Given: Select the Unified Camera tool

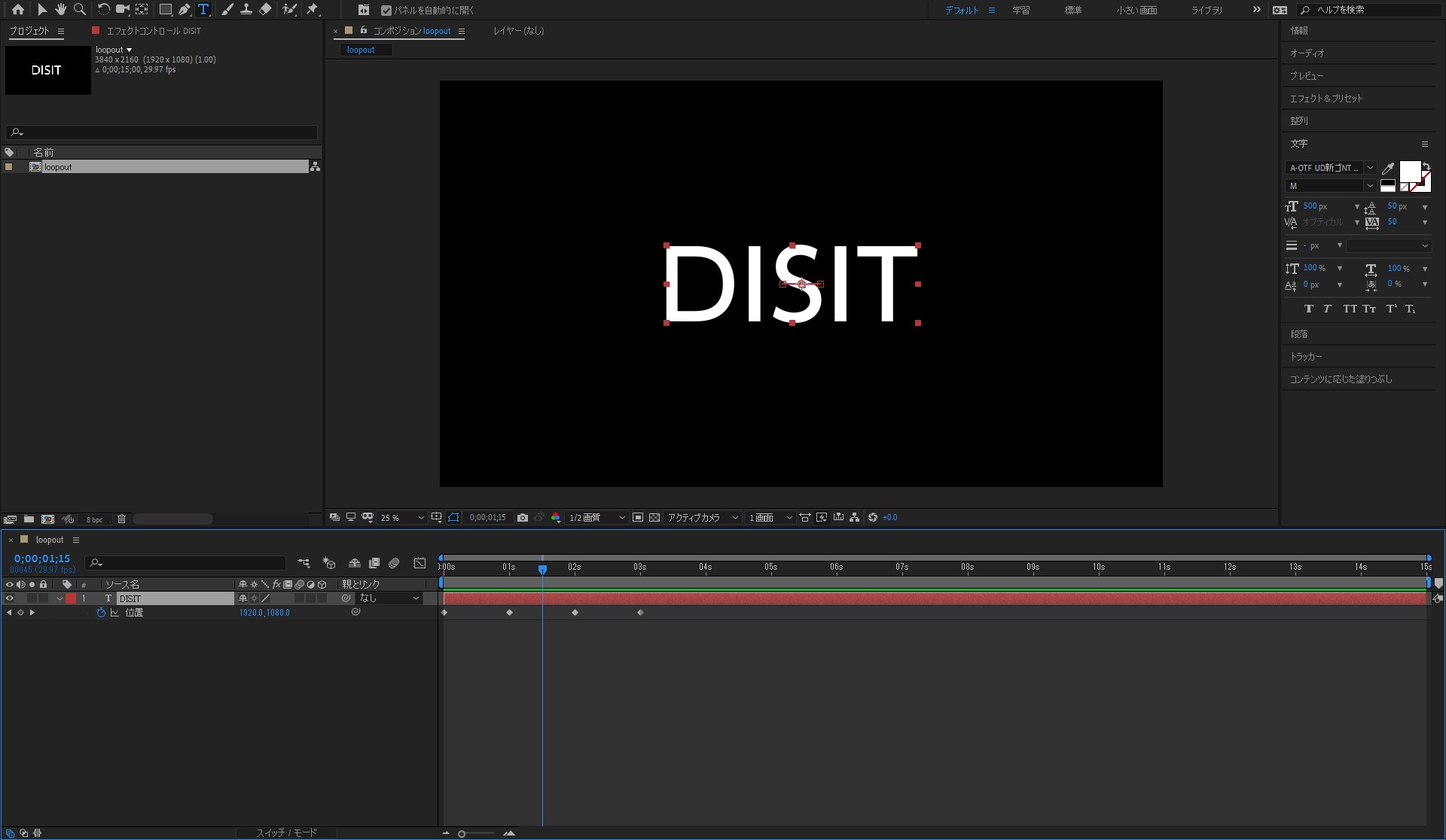Looking at the screenshot, I should tap(122, 10).
